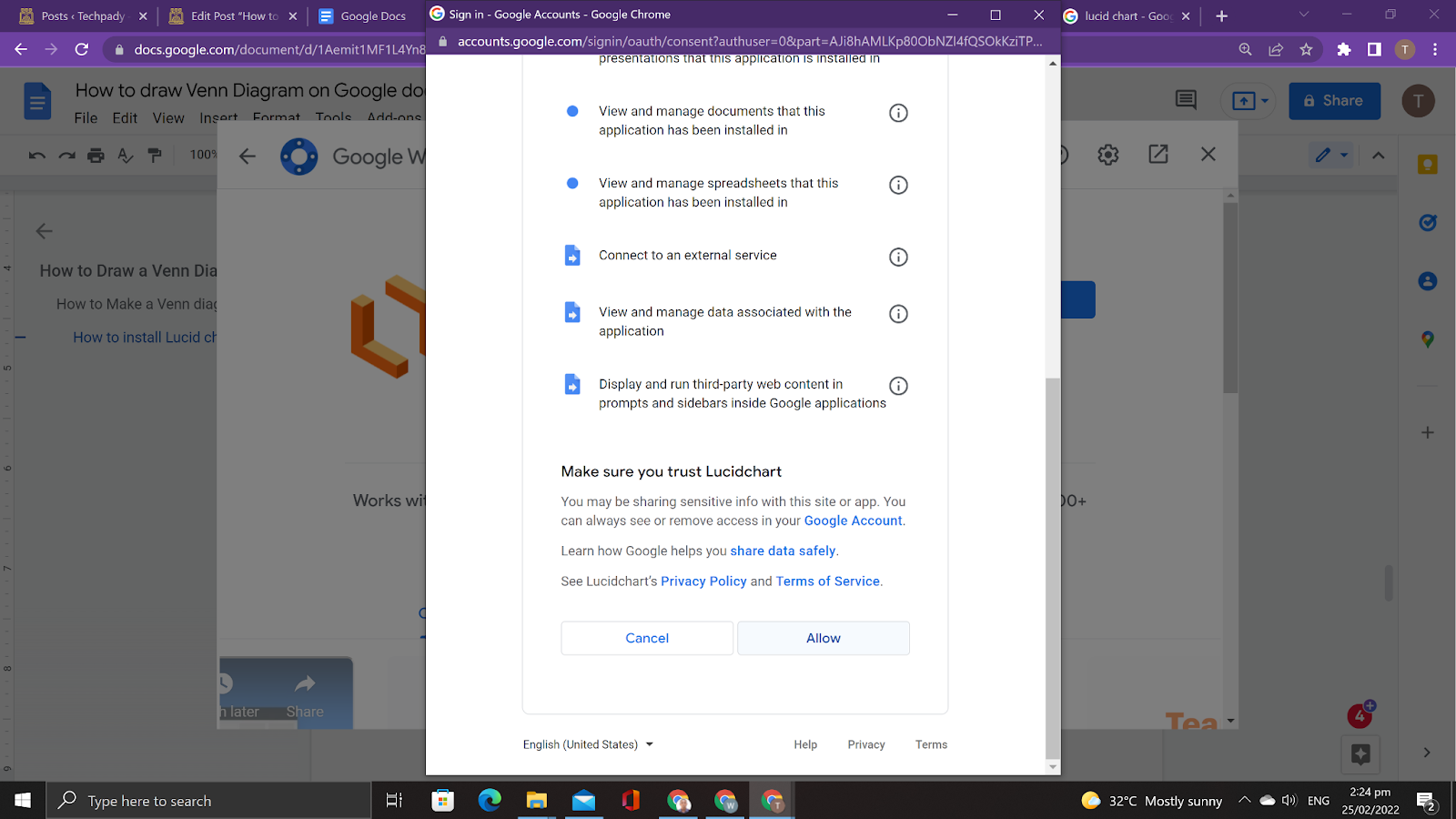Click the Google Docs home icon
Screen dimensions: 1456x819
pos(37,101)
